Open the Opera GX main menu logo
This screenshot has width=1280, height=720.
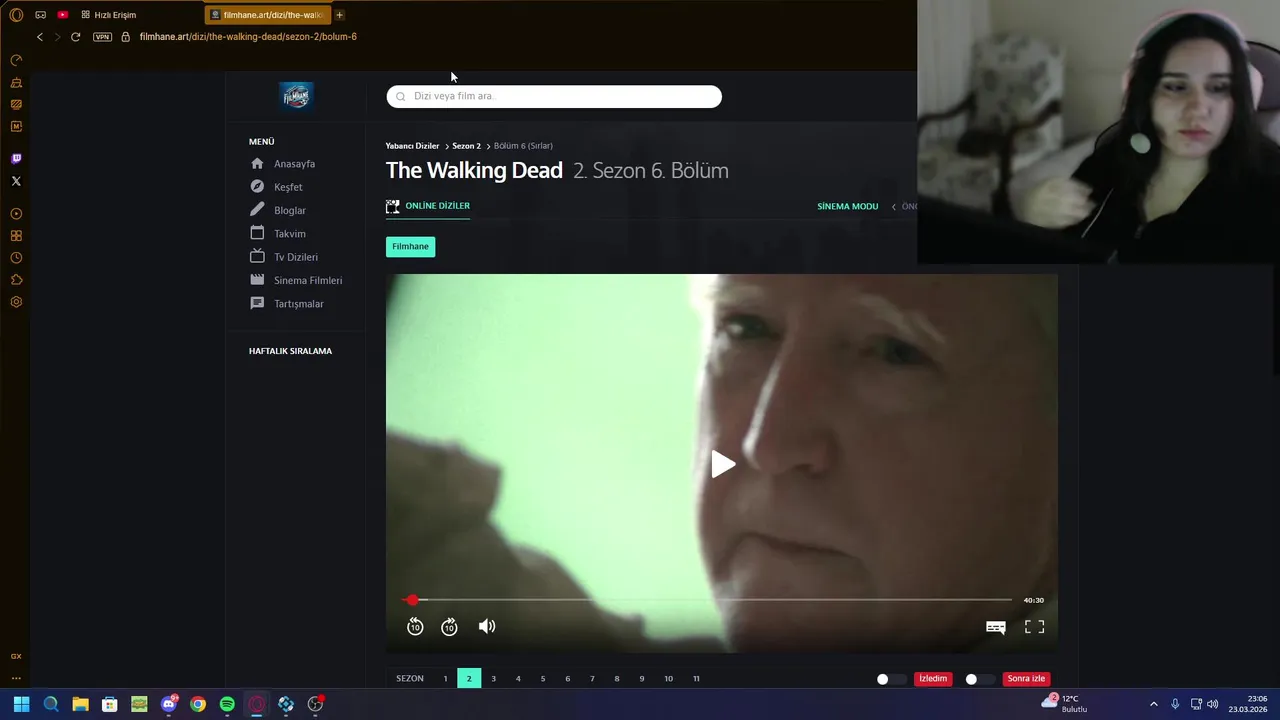pos(16,15)
